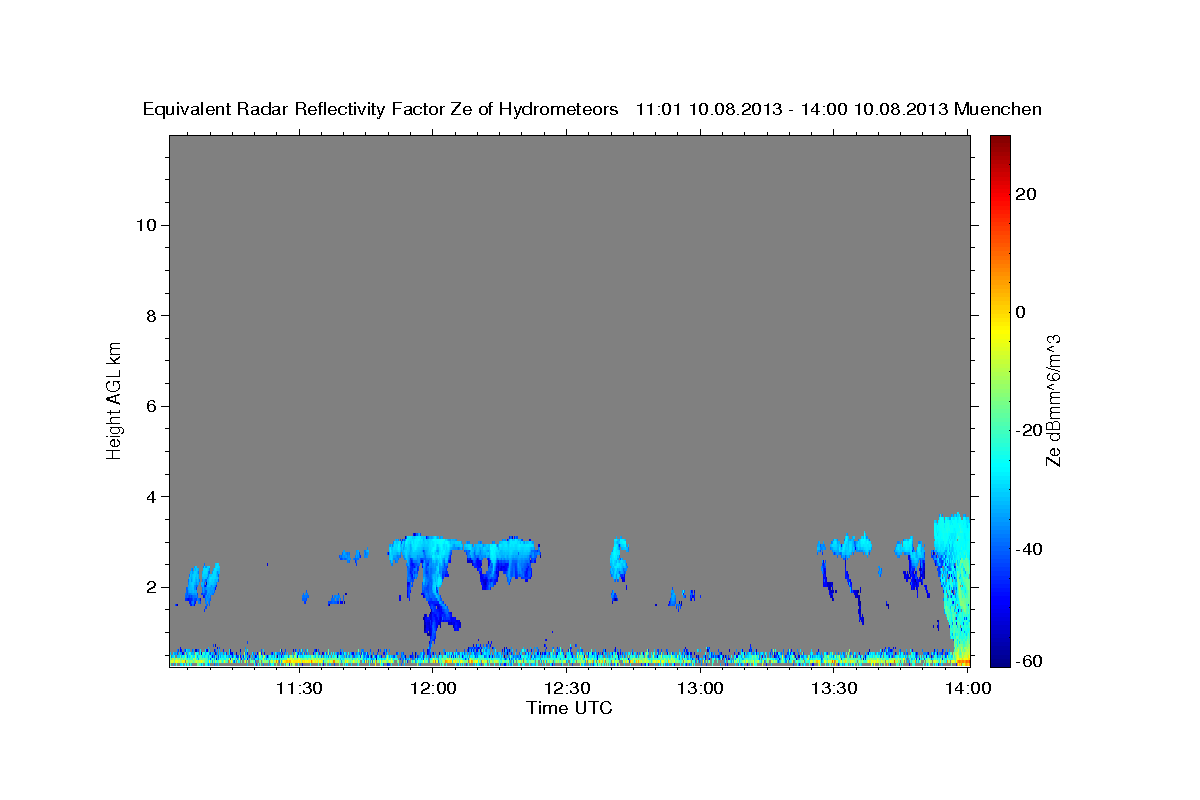Click the station name 'Muenchen' in the title
The width and height of the screenshot is (1200, 800).
[999, 110]
